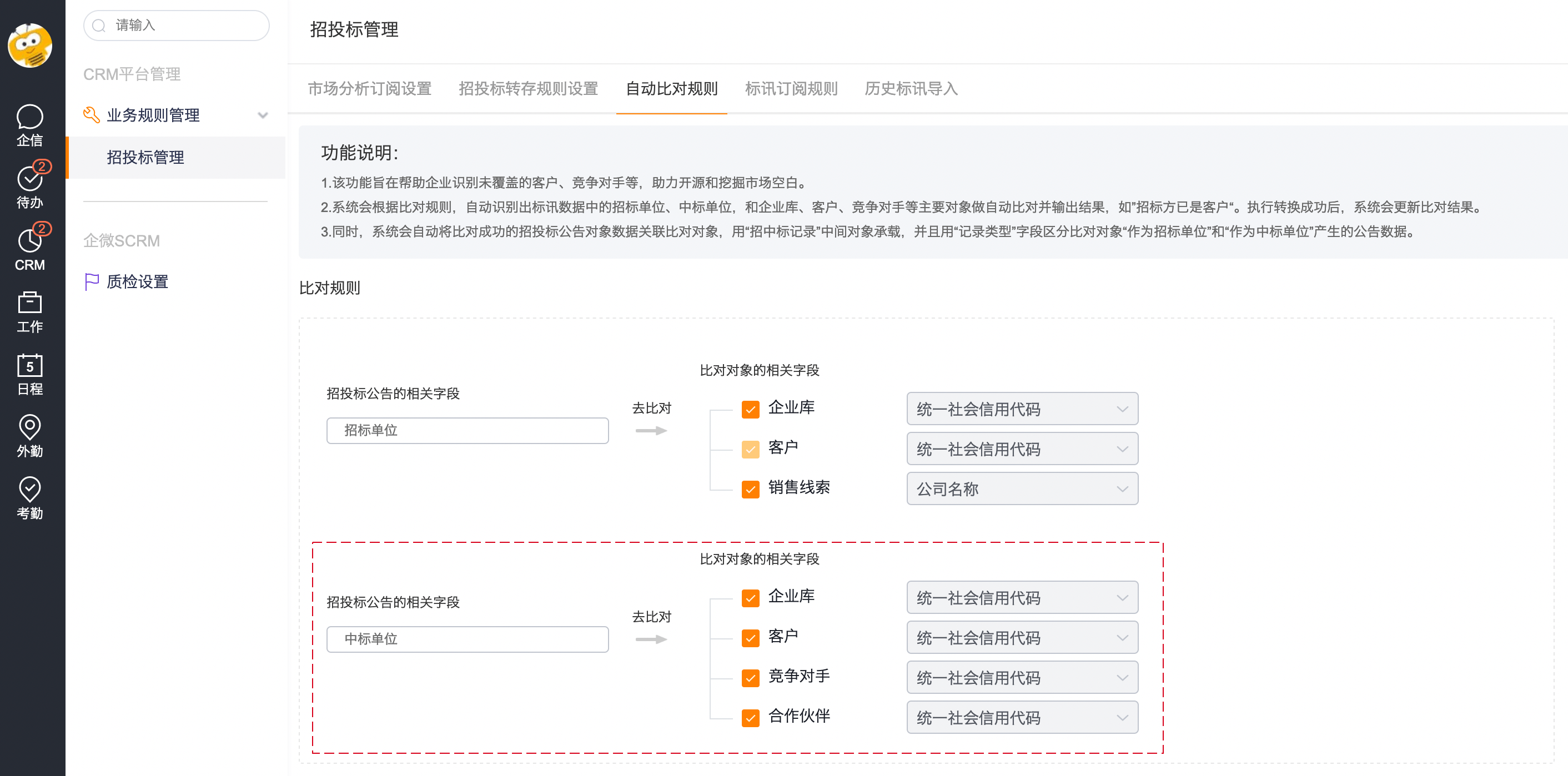Click the 待办 badge showing 2
The width and height of the screenshot is (1568, 776).
click(42, 166)
